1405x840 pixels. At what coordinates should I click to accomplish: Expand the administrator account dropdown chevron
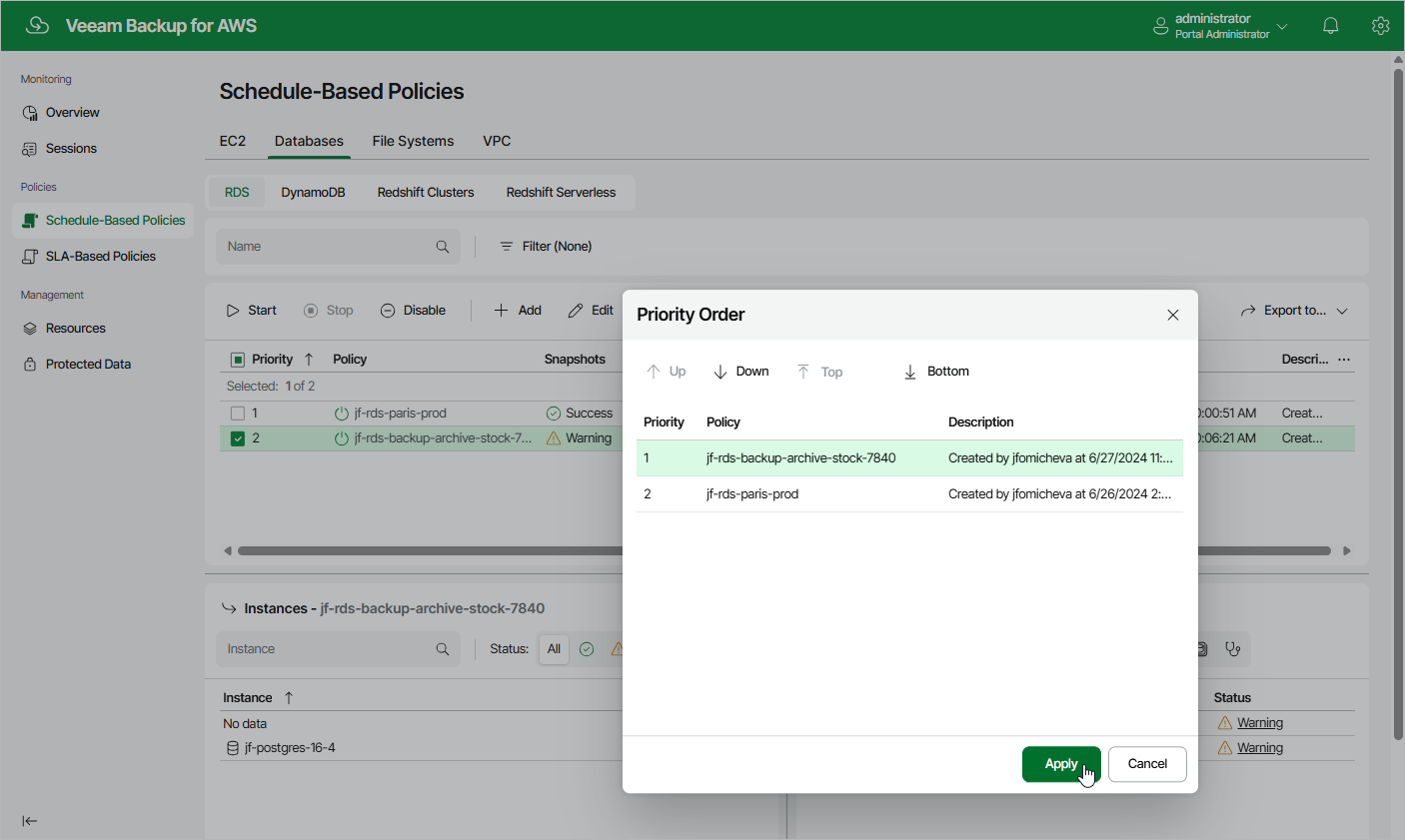pyautogui.click(x=1282, y=26)
